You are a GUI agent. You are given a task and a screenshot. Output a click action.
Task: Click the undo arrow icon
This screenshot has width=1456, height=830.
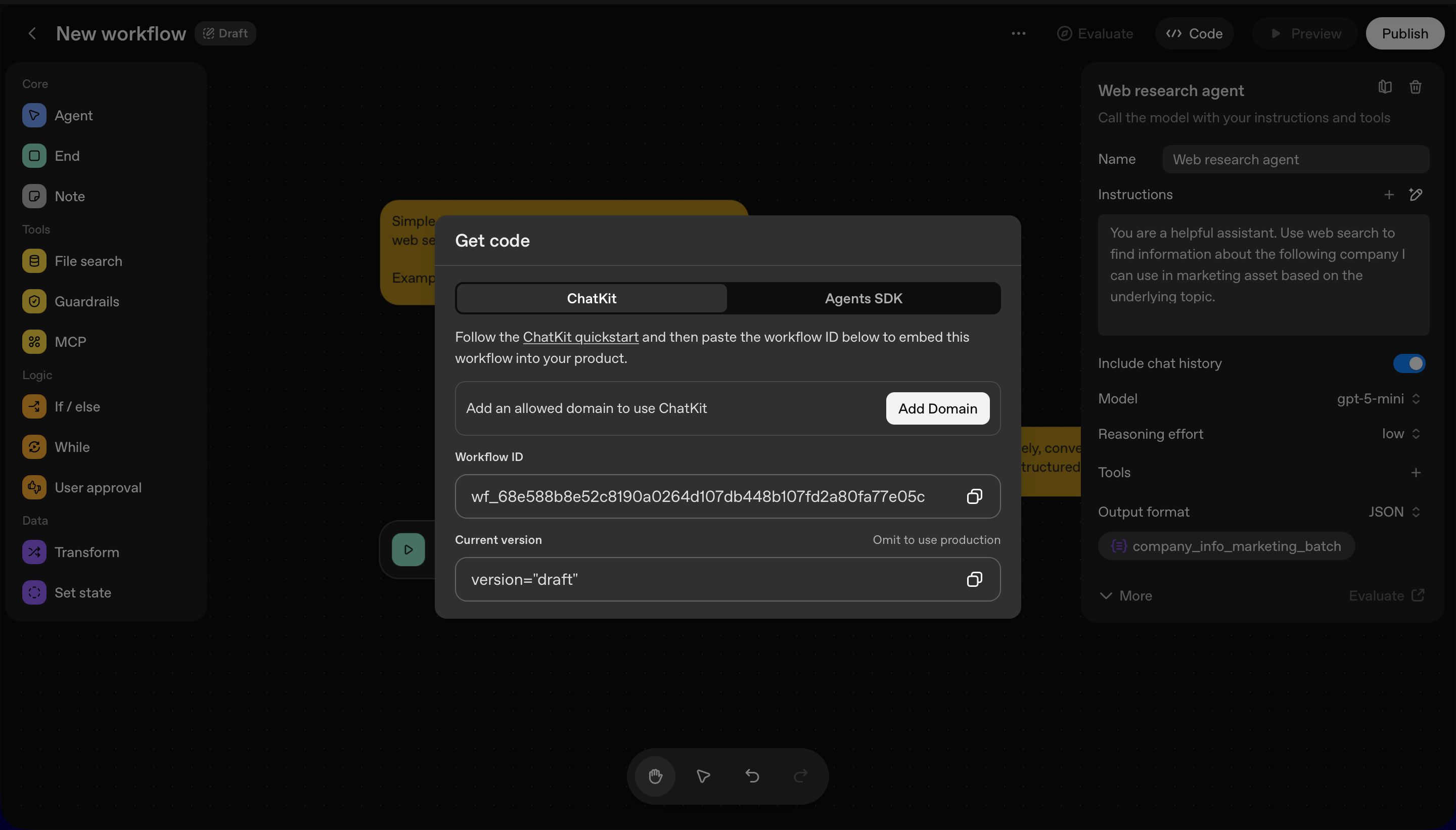click(x=752, y=776)
